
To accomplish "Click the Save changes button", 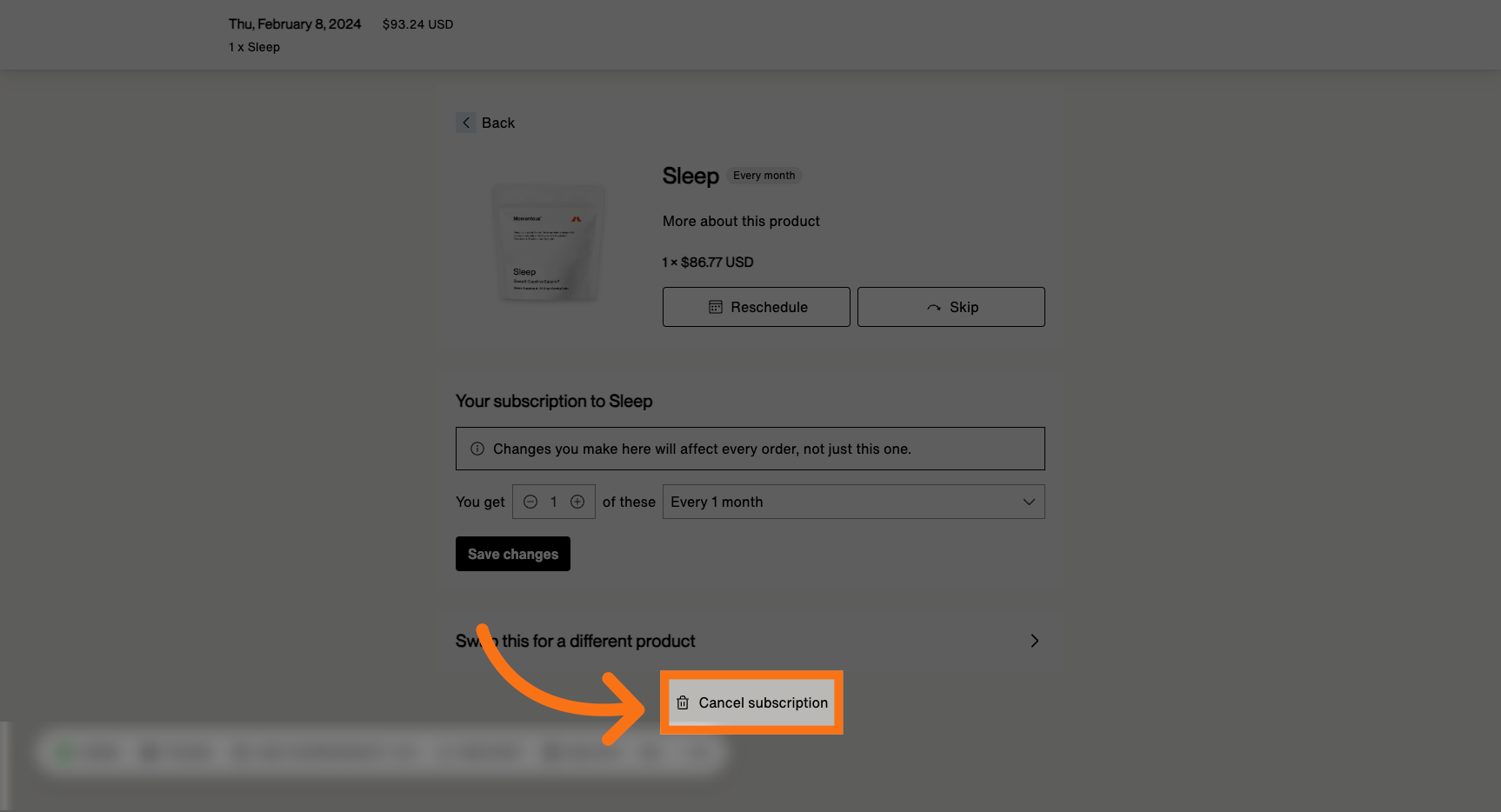I will click(512, 554).
